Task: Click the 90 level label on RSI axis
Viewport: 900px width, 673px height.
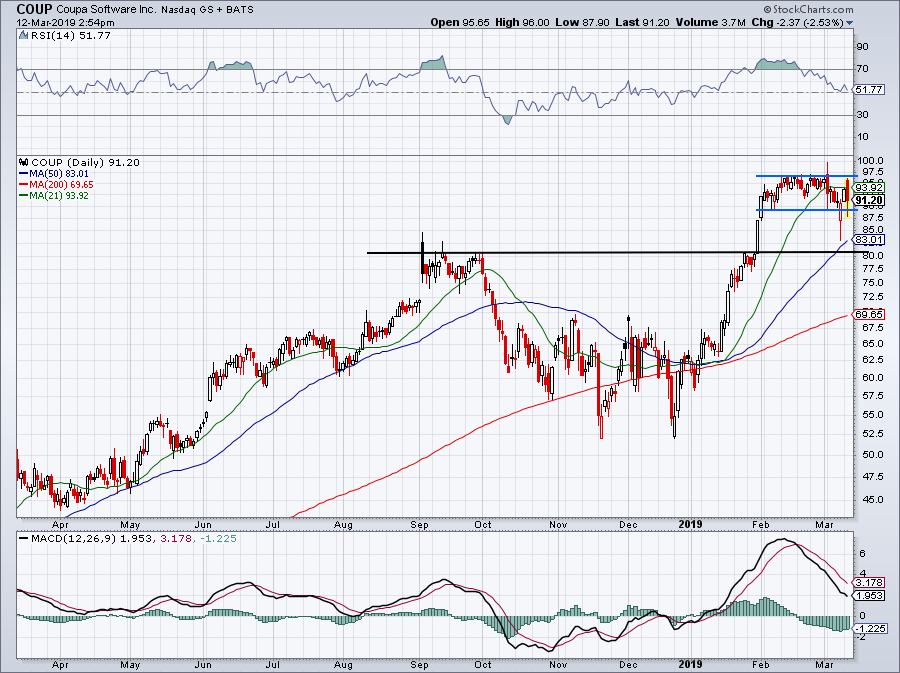Action: click(862, 46)
